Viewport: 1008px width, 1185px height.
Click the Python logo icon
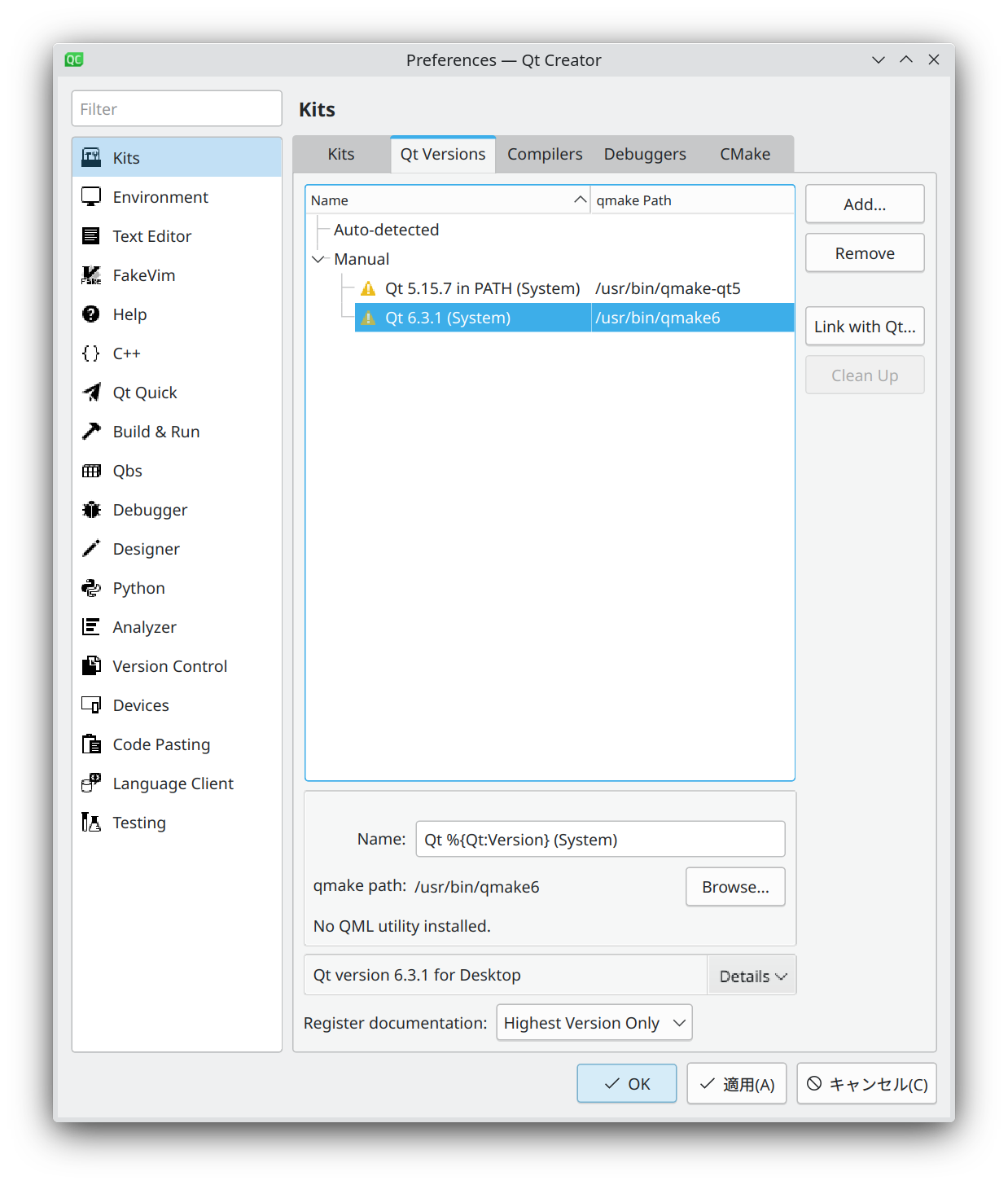pos(91,587)
